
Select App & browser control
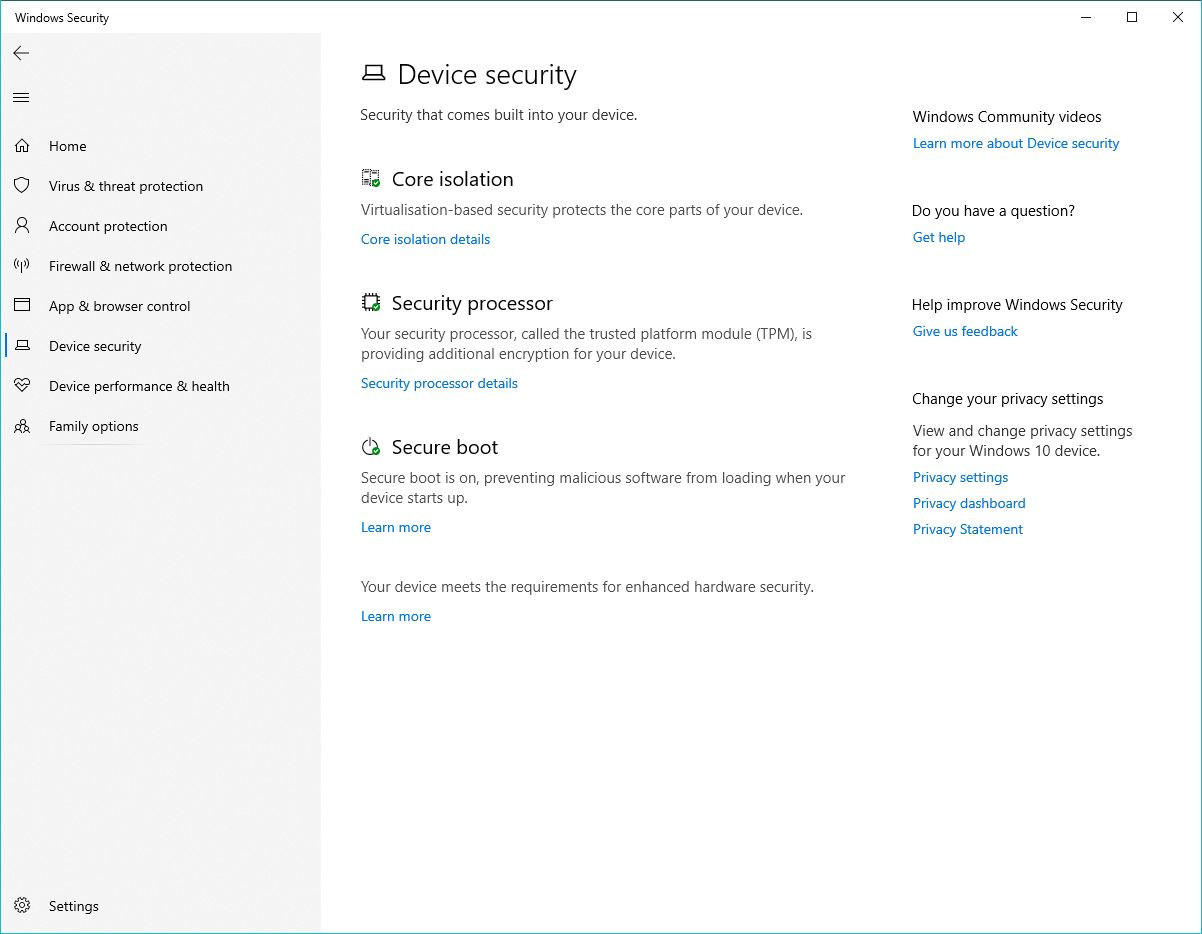tap(160, 306)
